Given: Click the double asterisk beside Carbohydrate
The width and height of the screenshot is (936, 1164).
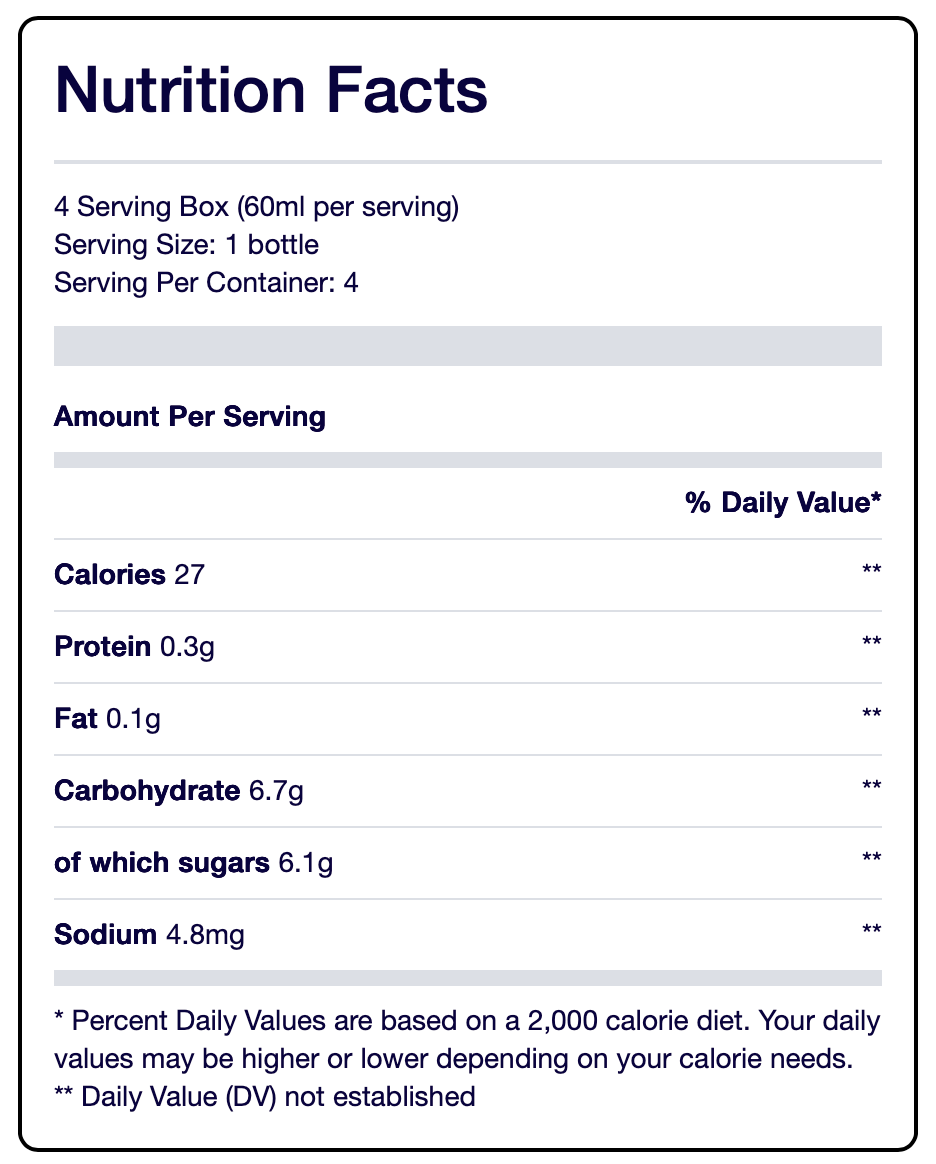Looking at the screenshot, I should pos(871,785).
